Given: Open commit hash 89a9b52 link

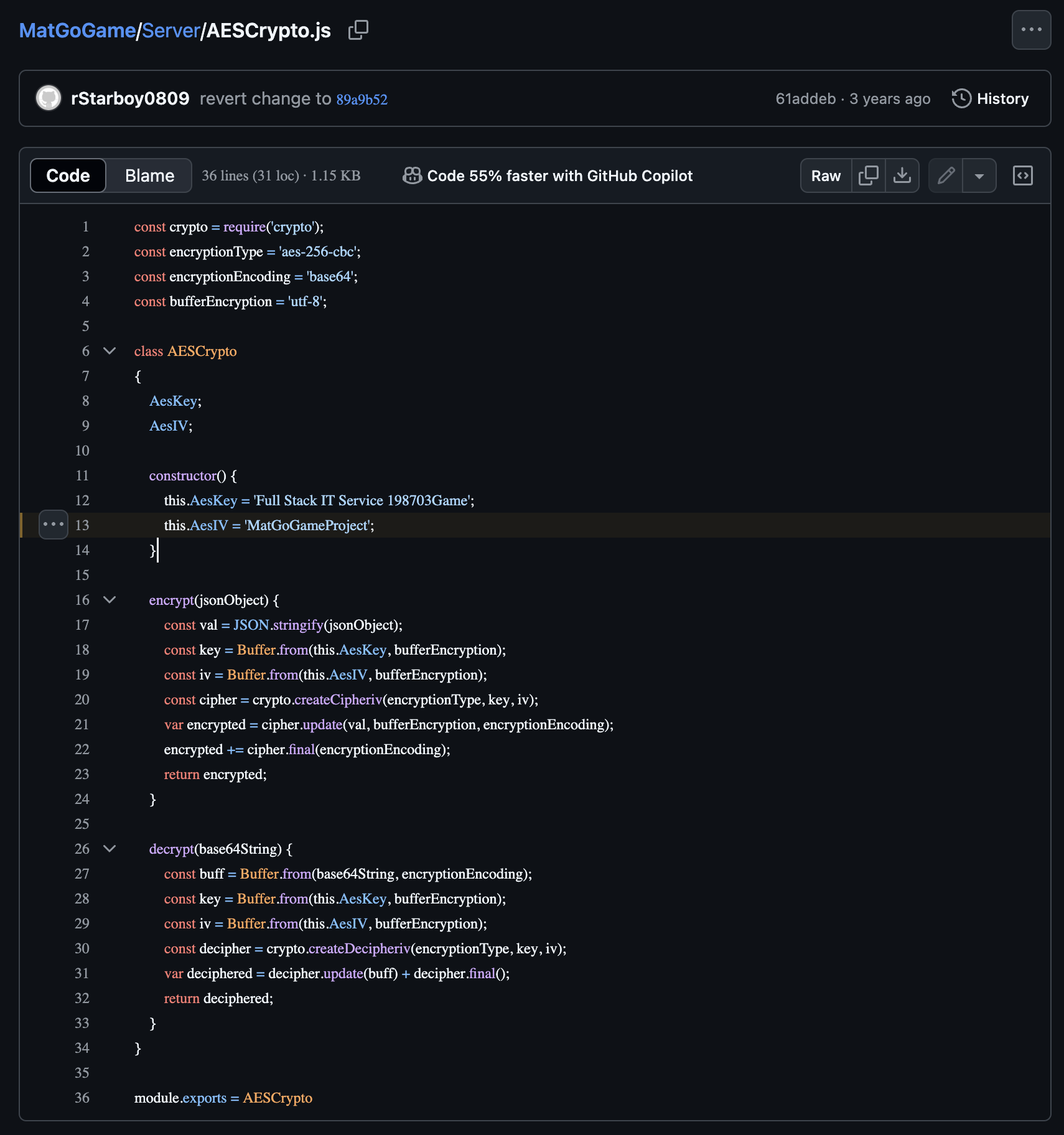Looking at the screenshot, I should click(x=362, y=100).
